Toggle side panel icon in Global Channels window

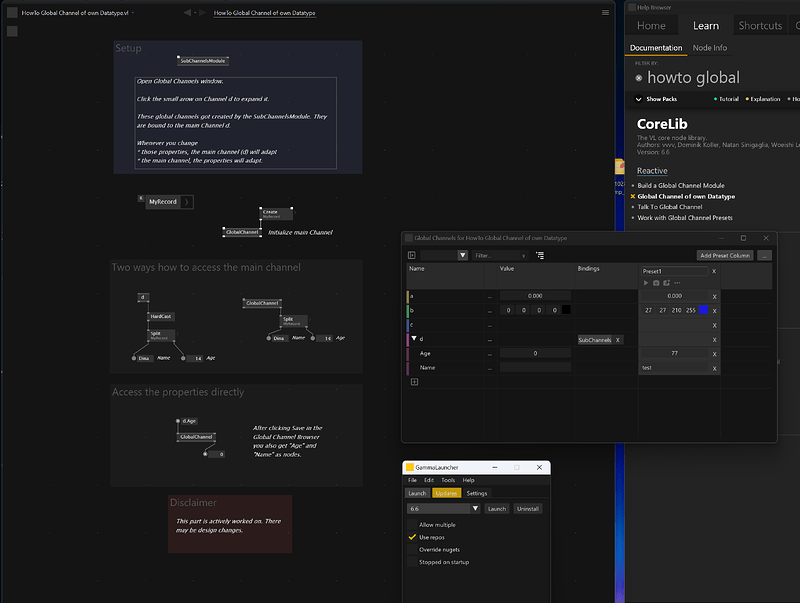coord(412,255)
